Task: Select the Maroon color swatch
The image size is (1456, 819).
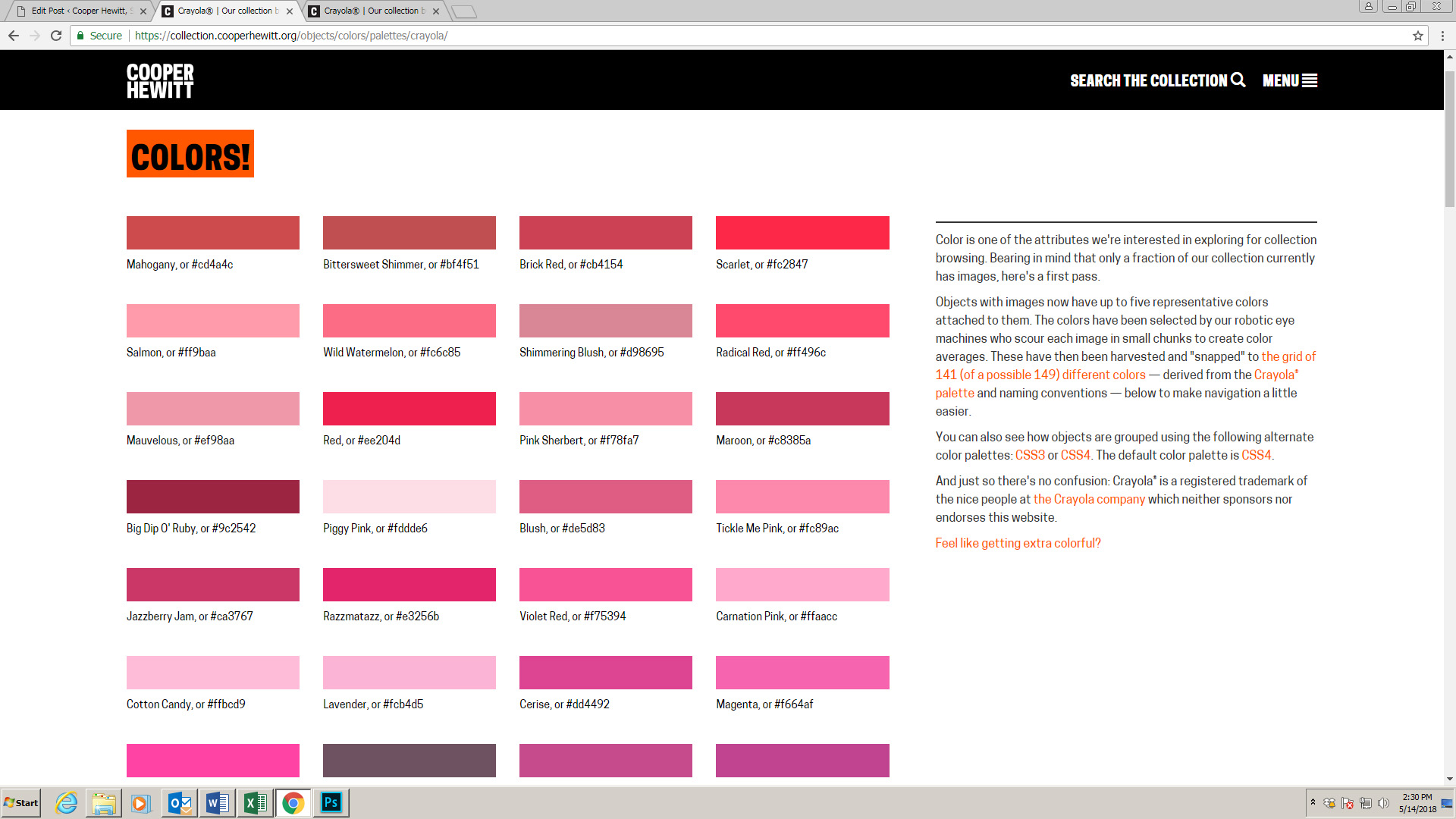Action: point(802,409)
